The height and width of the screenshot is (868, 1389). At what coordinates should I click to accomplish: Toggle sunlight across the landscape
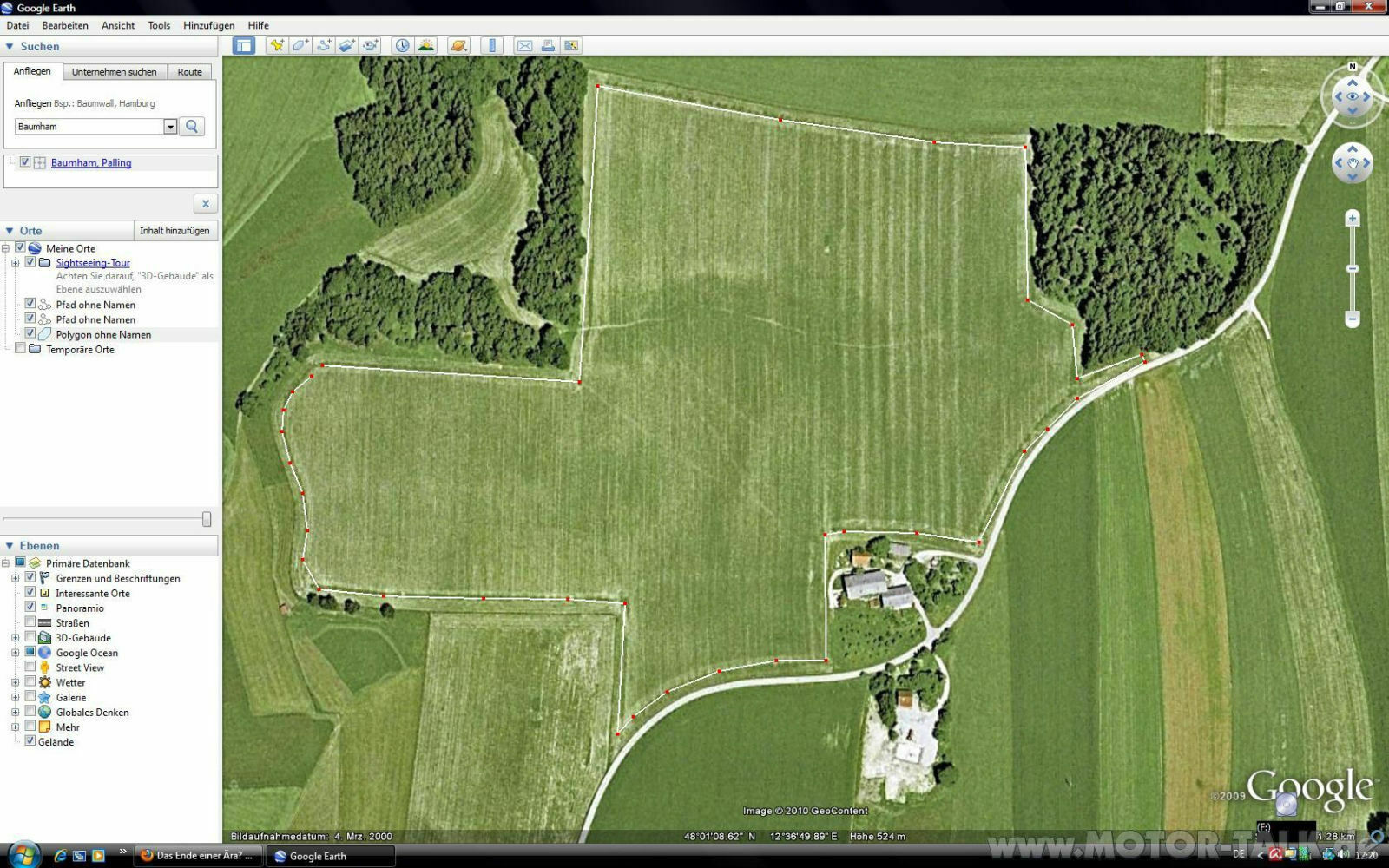(425, 46)
